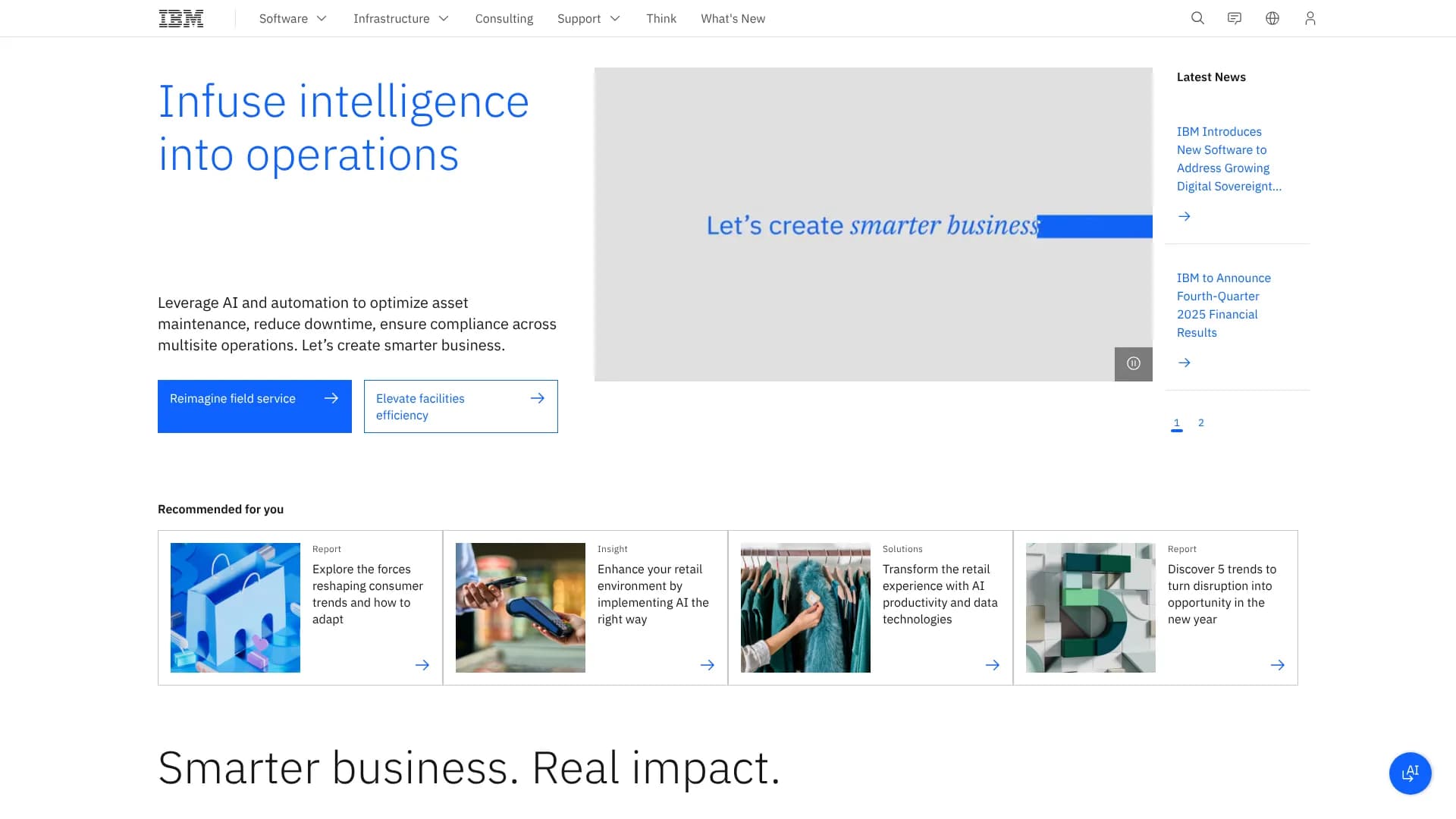The height and width of the screenshot is (819, 1456).
Task: Pause the hero video
Action: pos(1133,363)
